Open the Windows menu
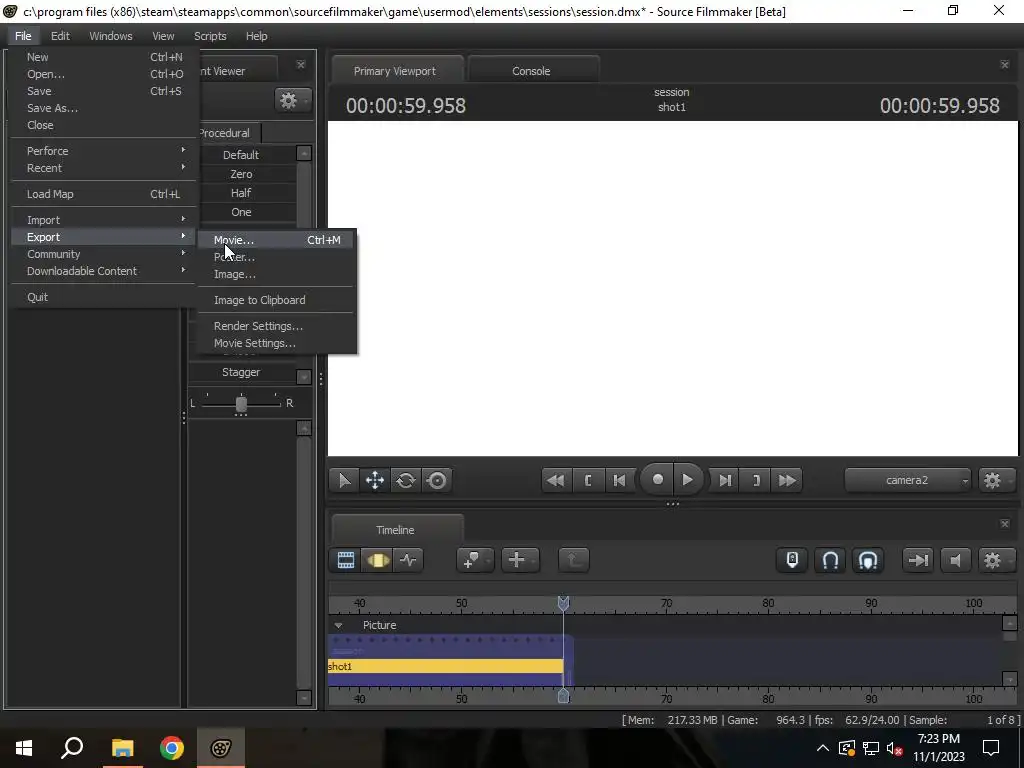The height and width of the screenshot is (768, 1024). point(110,36)
